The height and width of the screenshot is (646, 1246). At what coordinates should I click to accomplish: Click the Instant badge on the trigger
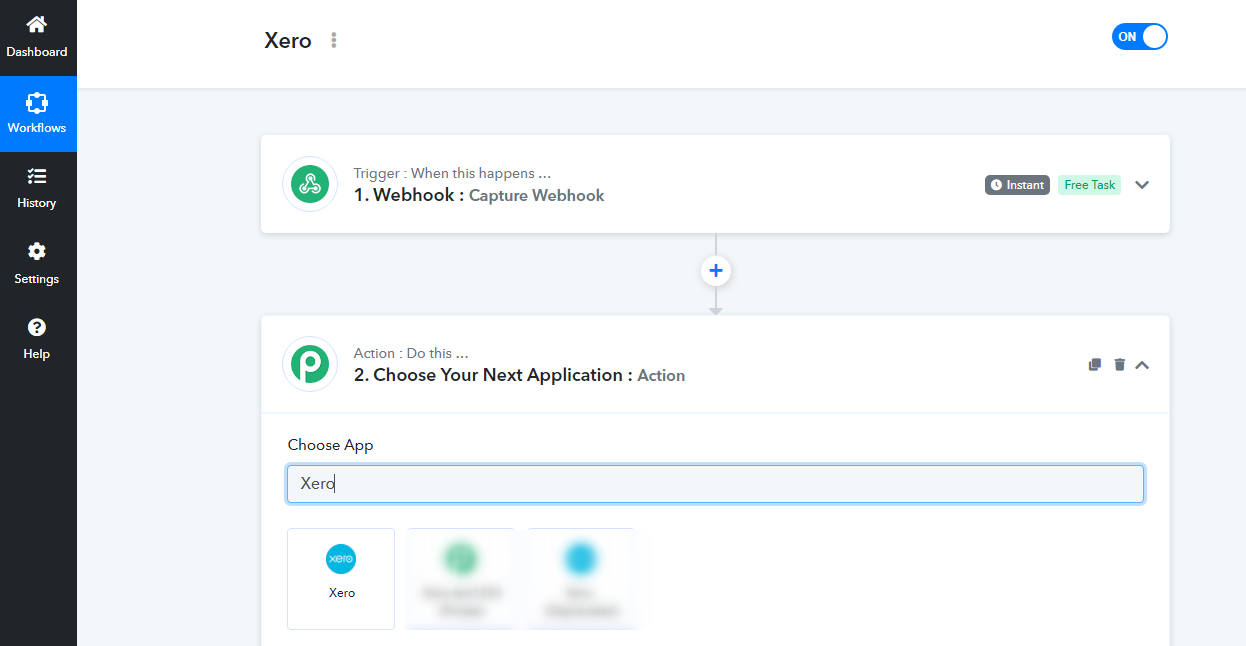point(1017,185)
